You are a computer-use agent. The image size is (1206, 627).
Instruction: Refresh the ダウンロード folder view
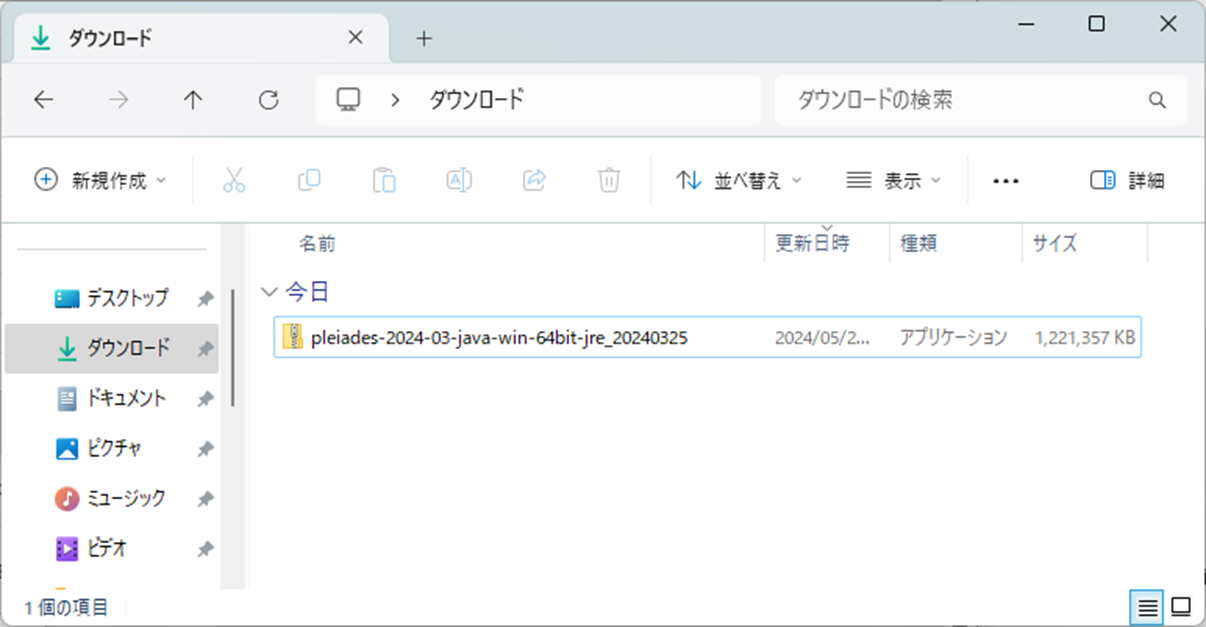tap(268, 100)
